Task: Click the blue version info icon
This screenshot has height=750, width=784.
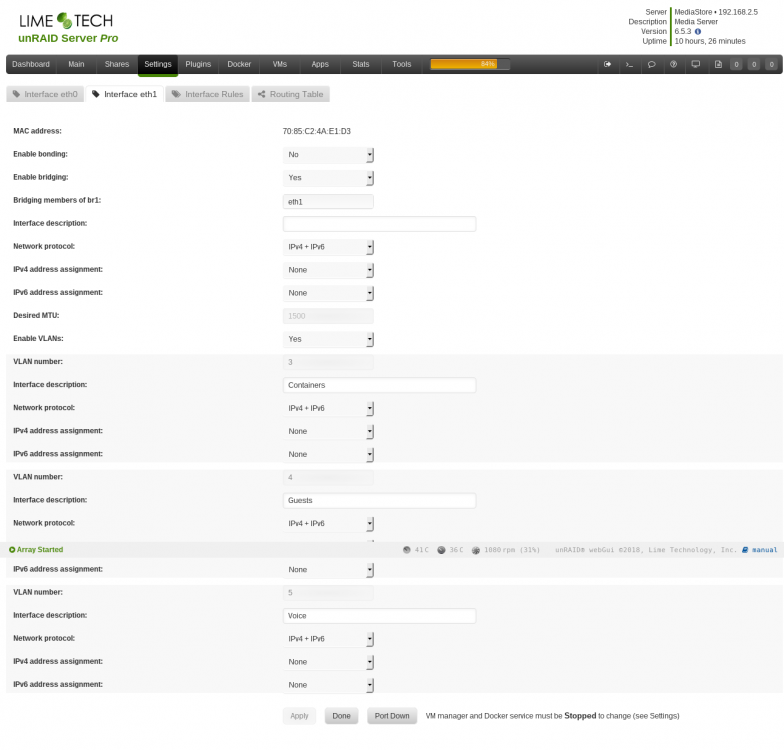Action: click(x=698, y=32)
